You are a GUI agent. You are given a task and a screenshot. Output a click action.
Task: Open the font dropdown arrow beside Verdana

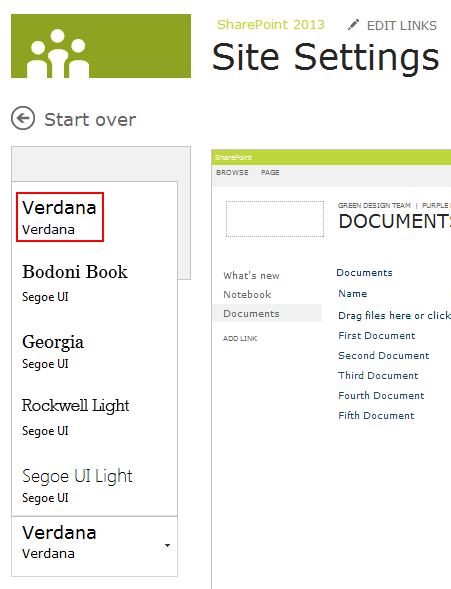[x=167, y=545]
